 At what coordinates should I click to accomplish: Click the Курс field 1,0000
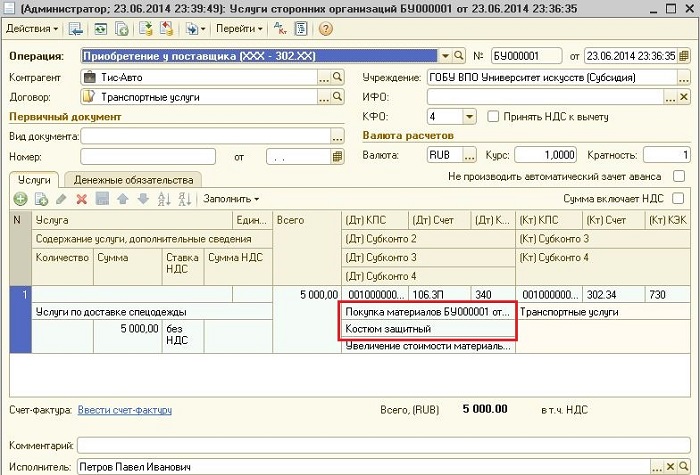click(546, 155)
